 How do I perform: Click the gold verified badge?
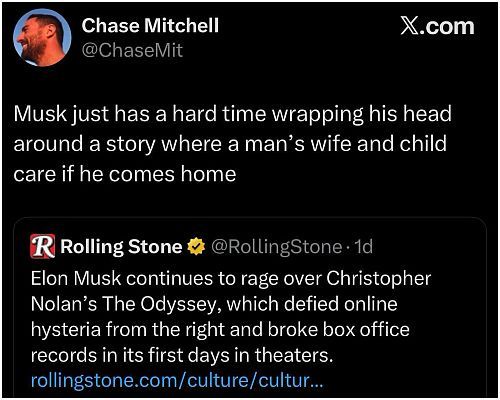tap(196, 247)
